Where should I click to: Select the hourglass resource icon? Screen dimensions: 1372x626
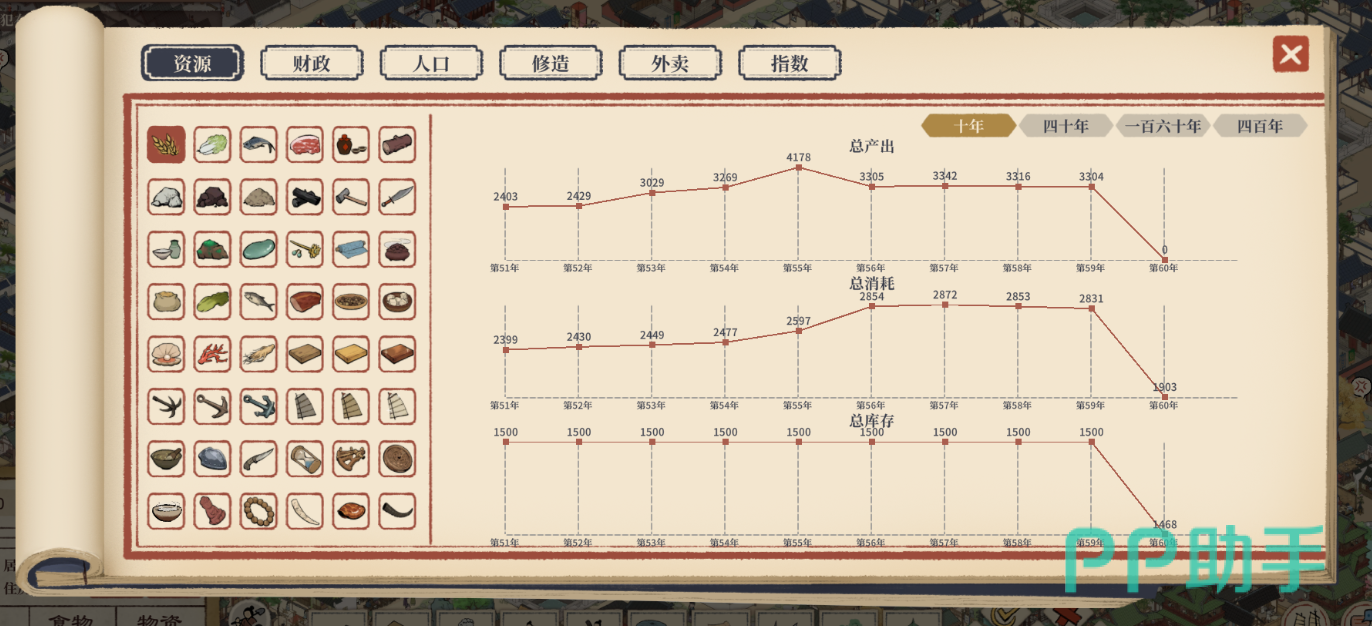305,458
